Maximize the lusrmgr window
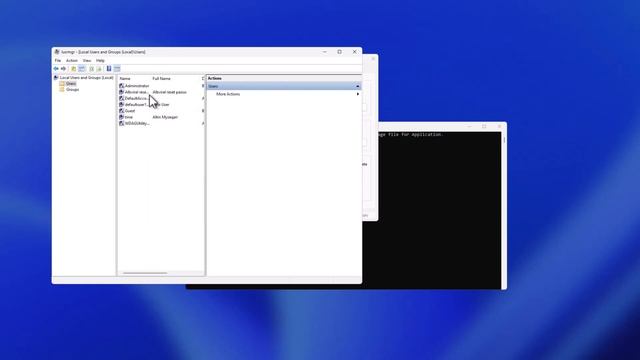Viewport: 640px width, 360px height. [x=340, y=52]
